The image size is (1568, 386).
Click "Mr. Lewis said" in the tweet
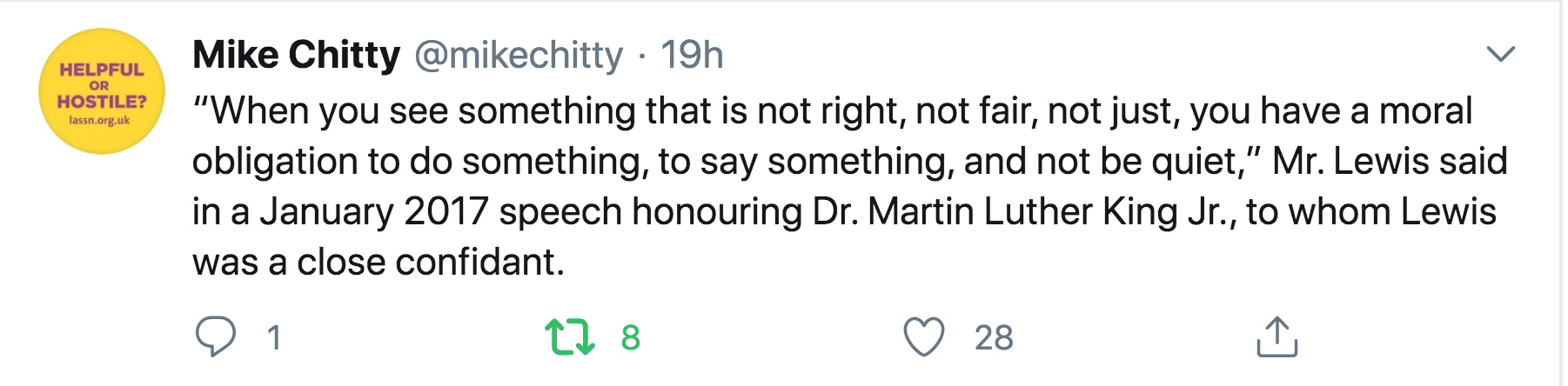(1389, 162)
